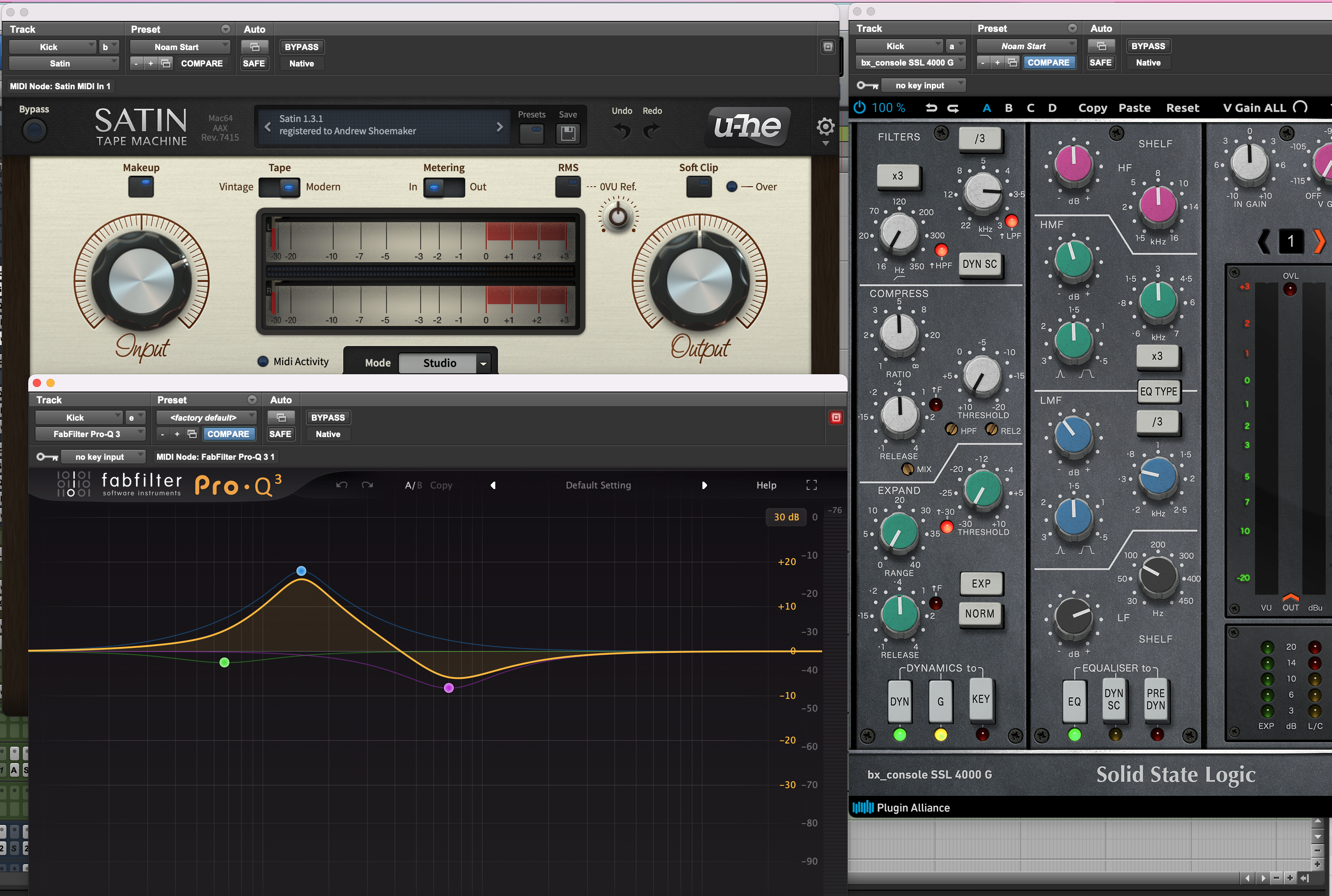Open Satin settings gear icon
1332x896 pixels.
825,126
